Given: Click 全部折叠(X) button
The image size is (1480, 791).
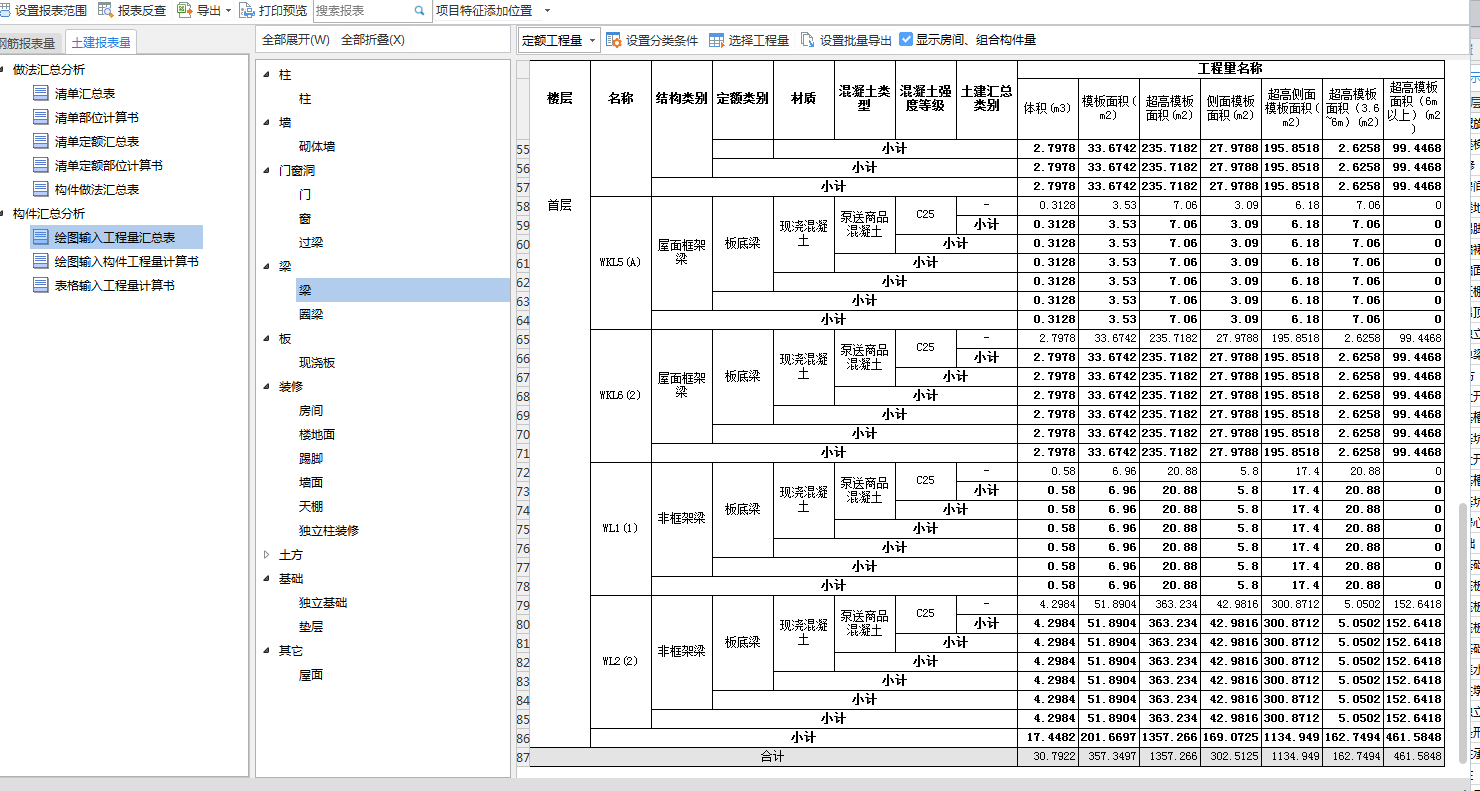Looking at the screenshot, I should [373, 40].
